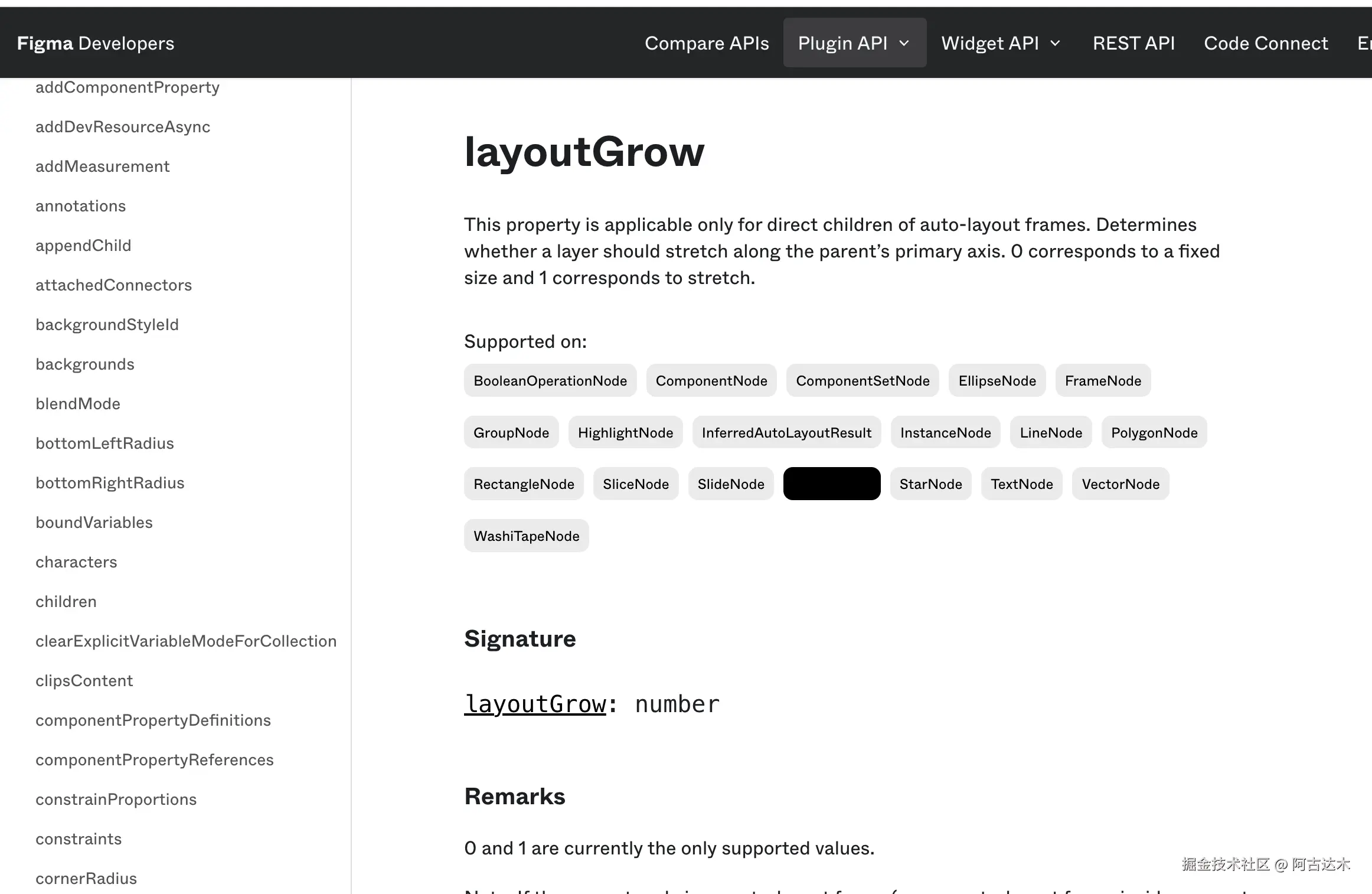Open REST API in the navigation bar
The height and width of the screenshot is (894, 1372).
(1133, 43)
